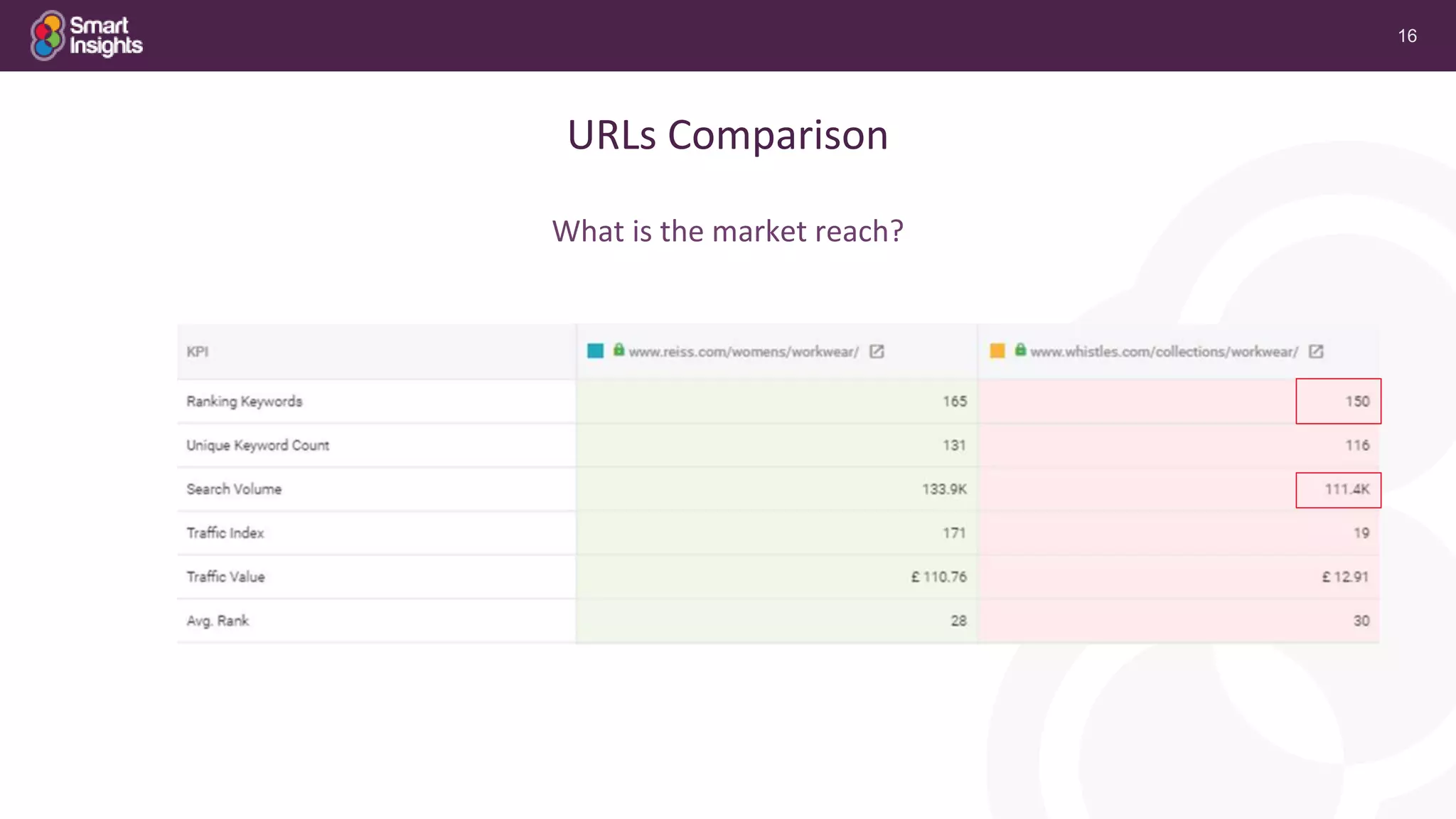Click the value 150 in whistles column
This screenshot has height=819, width=1456.
click(x=1357, y=401)
